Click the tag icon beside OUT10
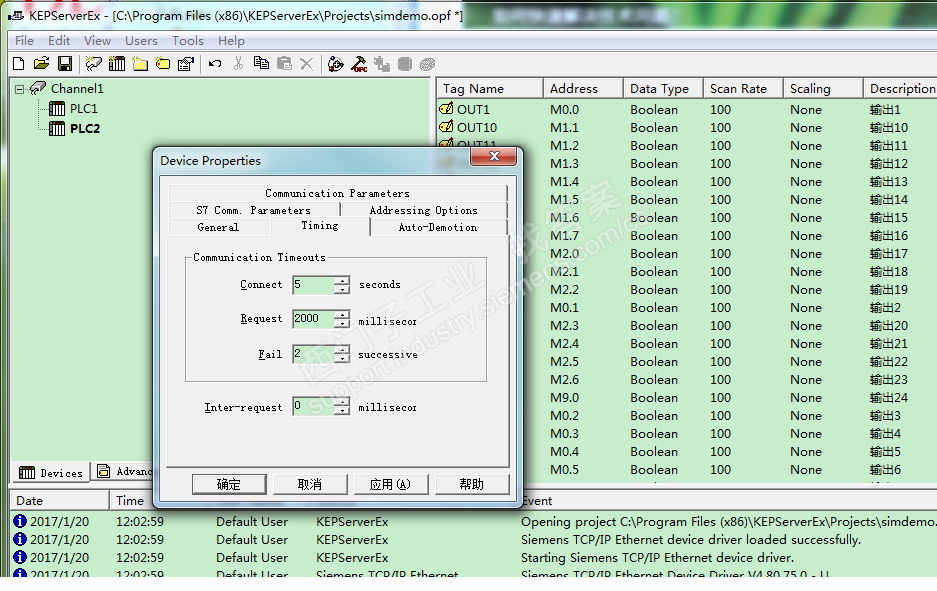Viewport: 937px width, 591px height. pyautogui.click(x=446, y=127)
